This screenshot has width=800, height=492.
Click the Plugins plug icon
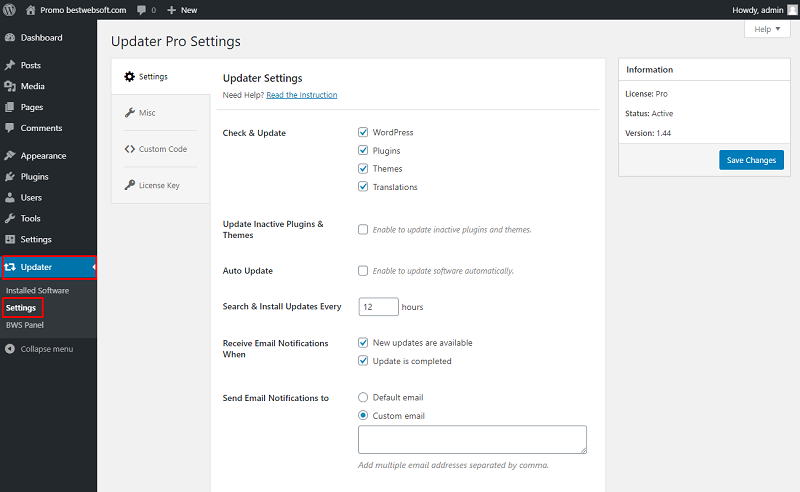click(x=10, y=177)
